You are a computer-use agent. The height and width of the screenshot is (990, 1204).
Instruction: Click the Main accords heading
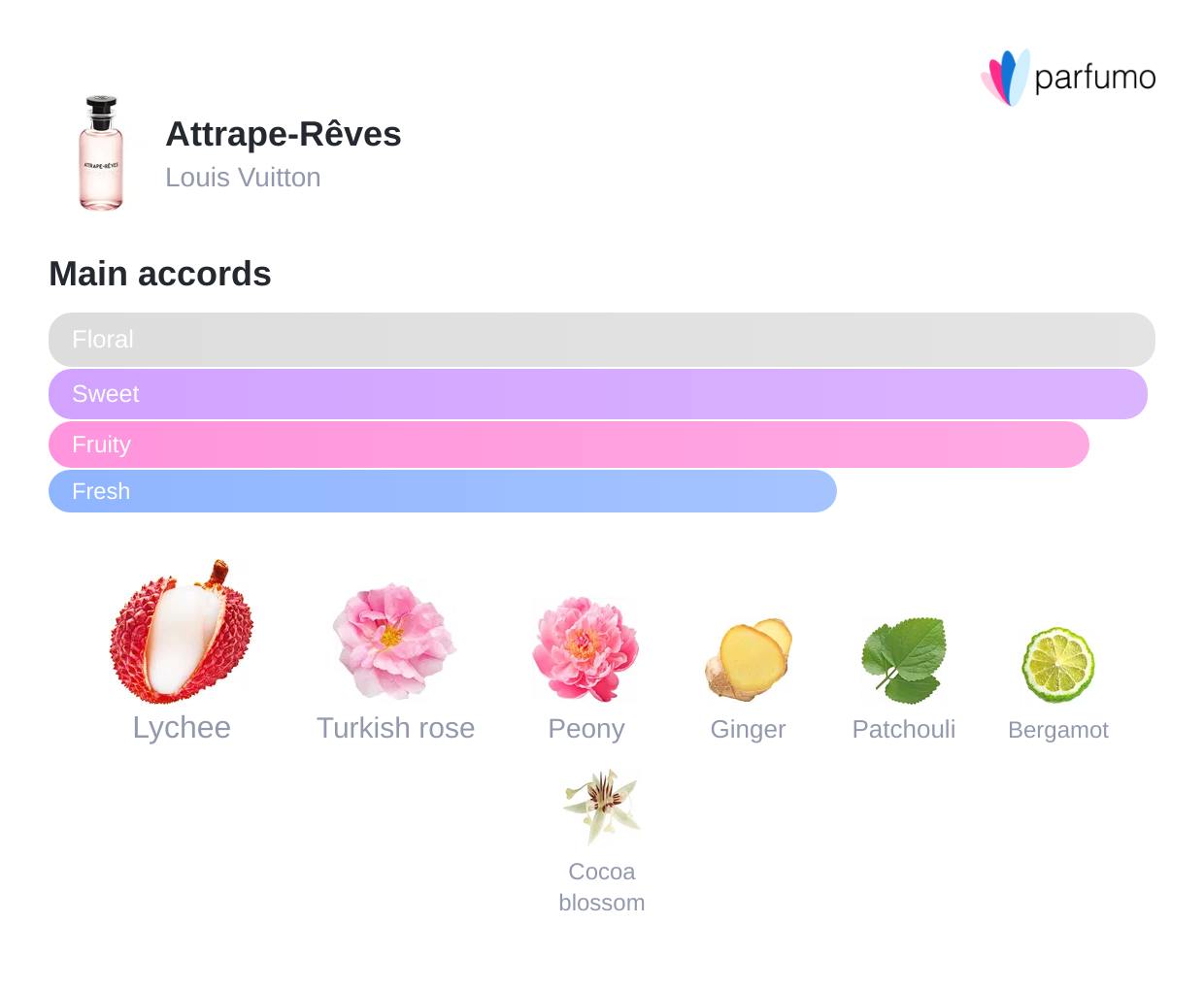160,274
